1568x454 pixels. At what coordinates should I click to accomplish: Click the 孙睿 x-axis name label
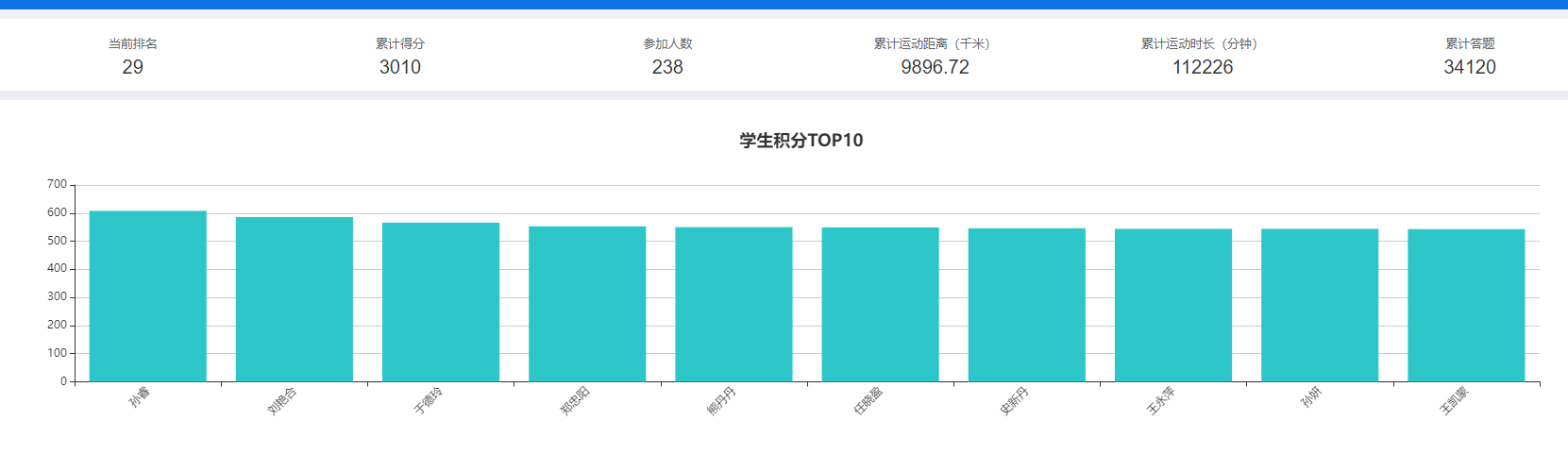coord(140,397)
